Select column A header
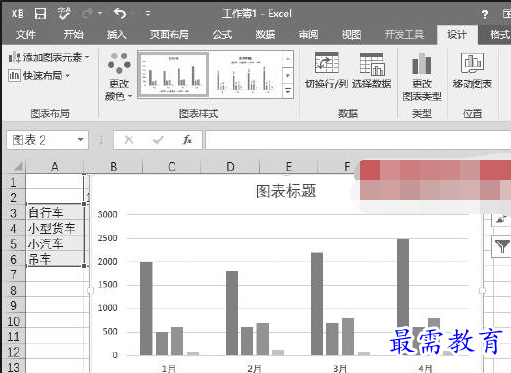Image resolution: width=511 pixels, height=373 pixels. (55, 166)
